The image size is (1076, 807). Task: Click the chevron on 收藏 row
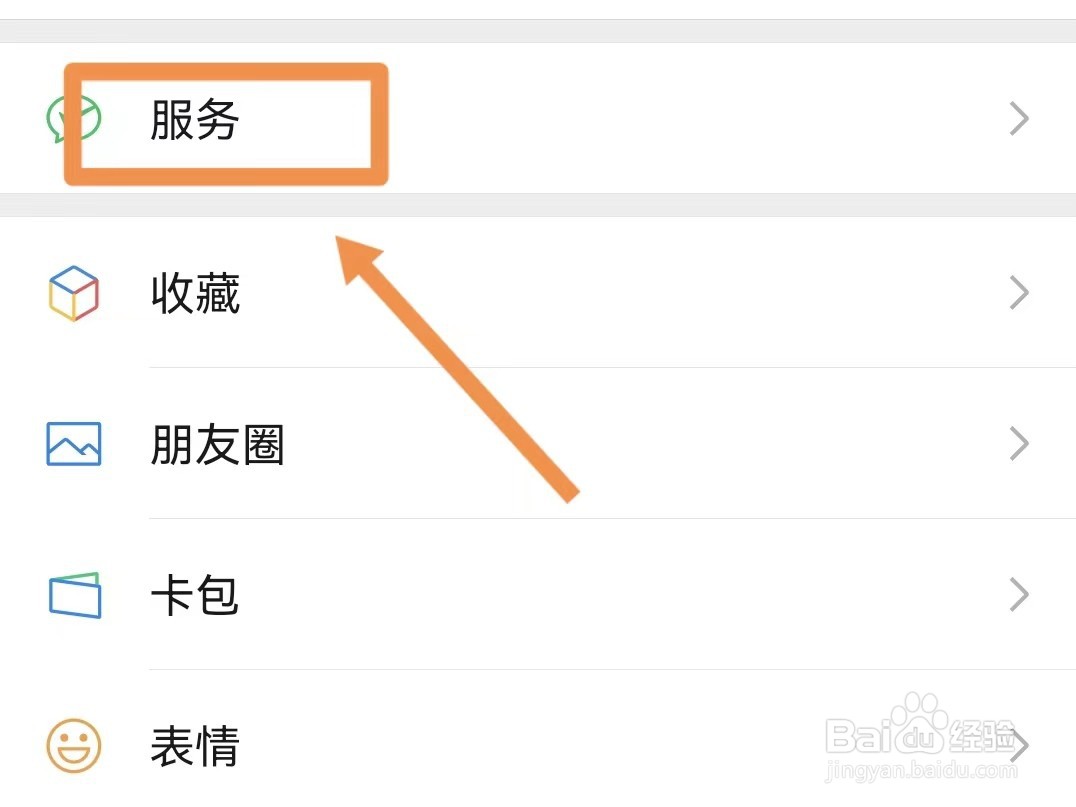pyautogui.click(x=1019, y=293)
